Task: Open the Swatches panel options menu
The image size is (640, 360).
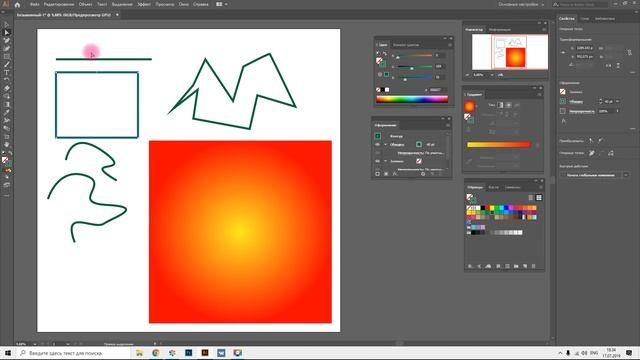Action: pyautogui.click(x=540, y=187)
